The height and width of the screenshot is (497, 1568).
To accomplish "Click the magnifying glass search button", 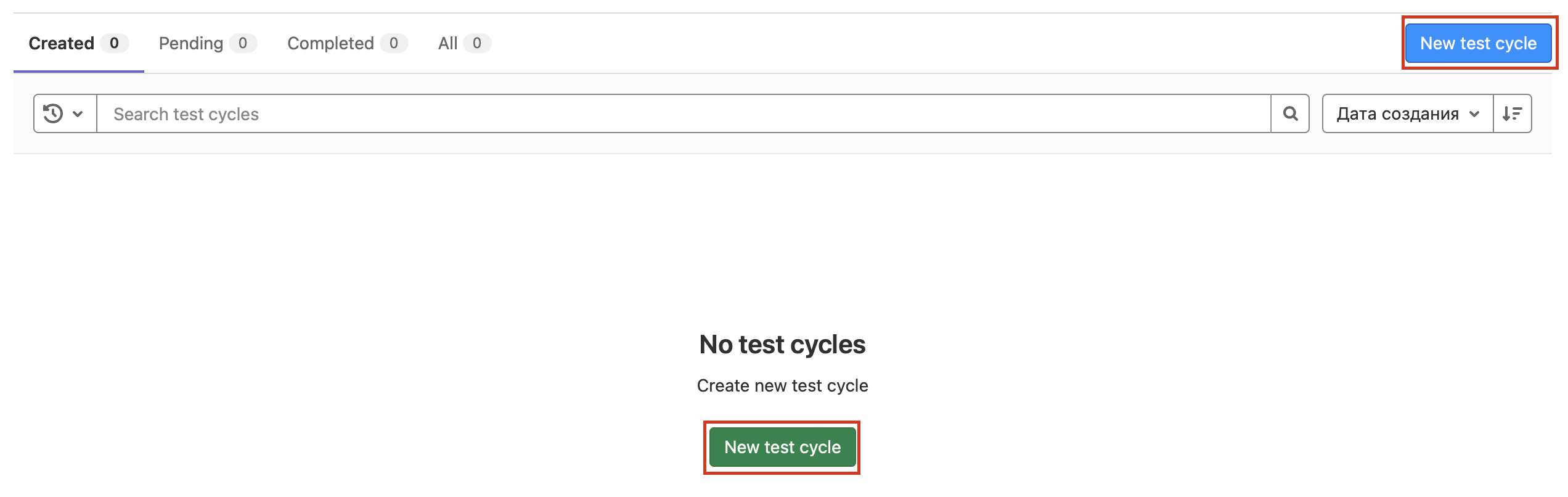I will (x=1290, y=113).
